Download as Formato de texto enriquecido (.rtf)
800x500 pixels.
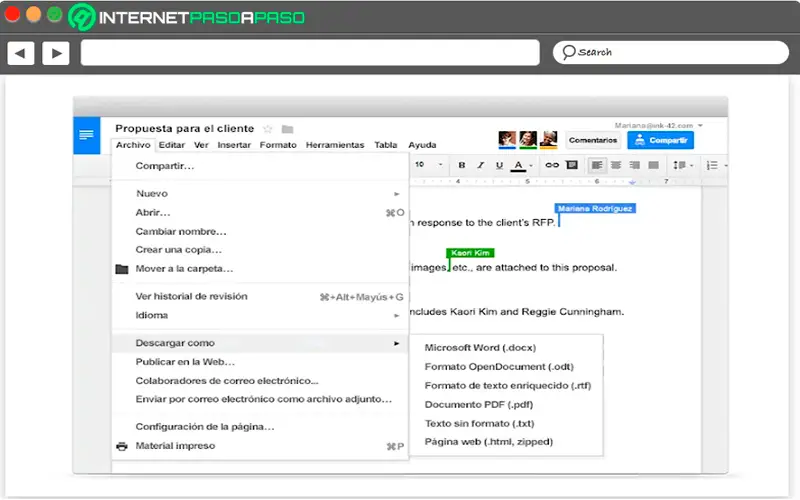click(x=507, y=385)
